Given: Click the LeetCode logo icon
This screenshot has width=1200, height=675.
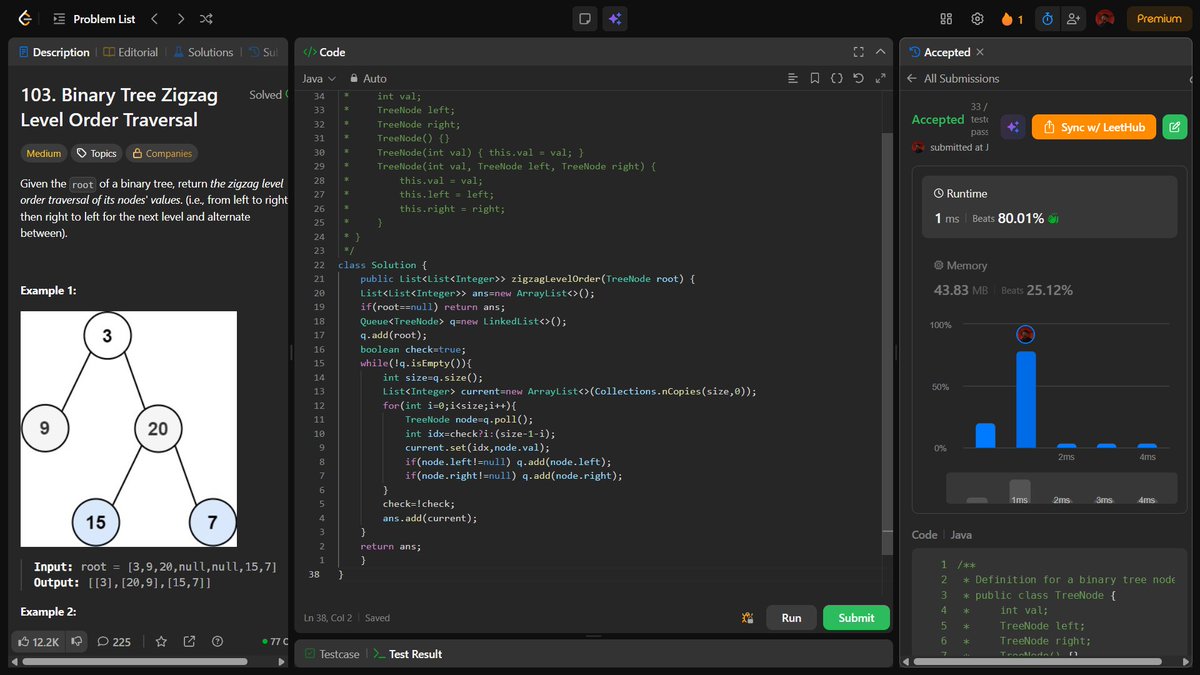Looking at the screenshot, I should tap(25, 18).
